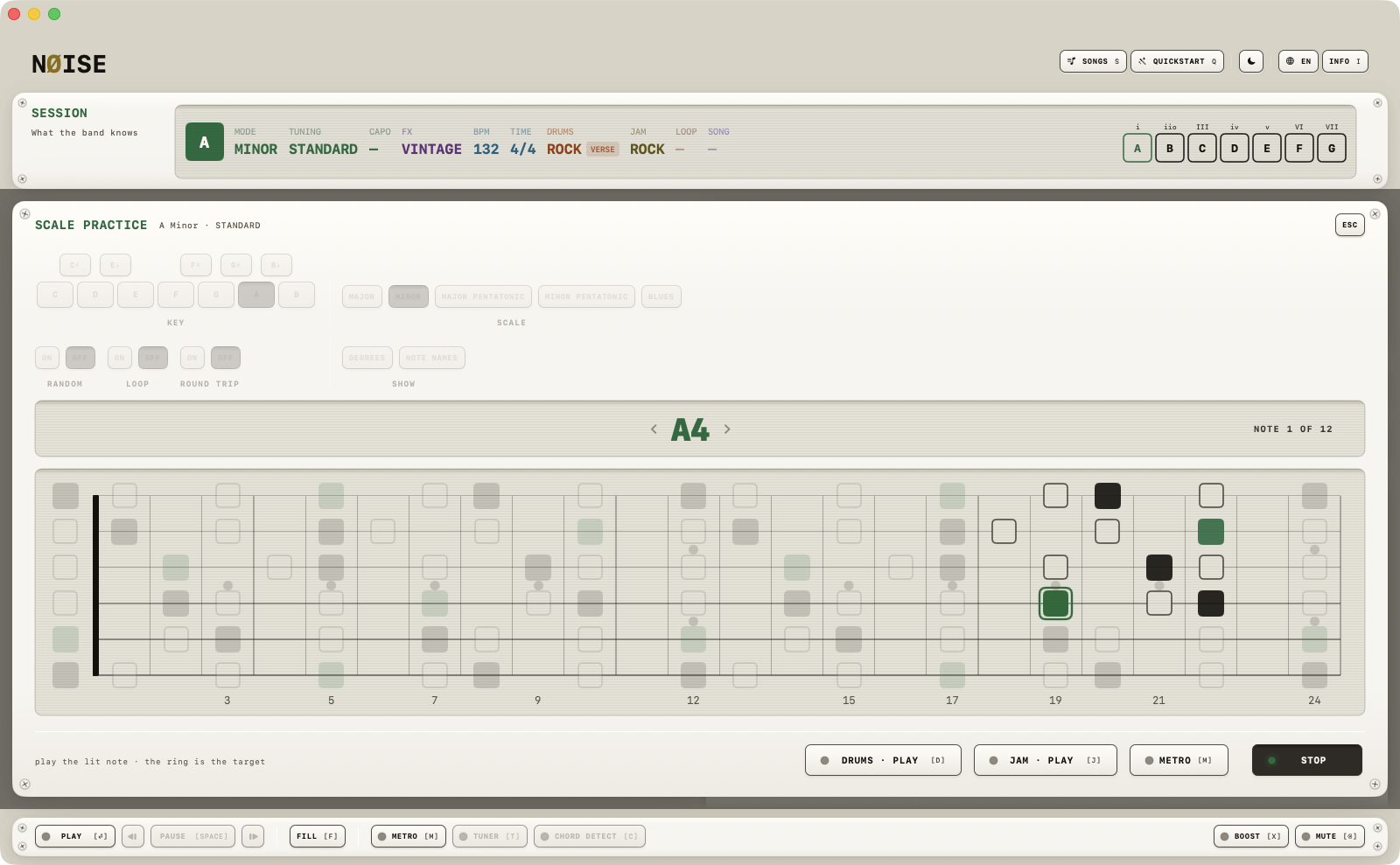1400x865 pixels.
Task: Skip back with the previous transport icon
Action: coord(133,836)
